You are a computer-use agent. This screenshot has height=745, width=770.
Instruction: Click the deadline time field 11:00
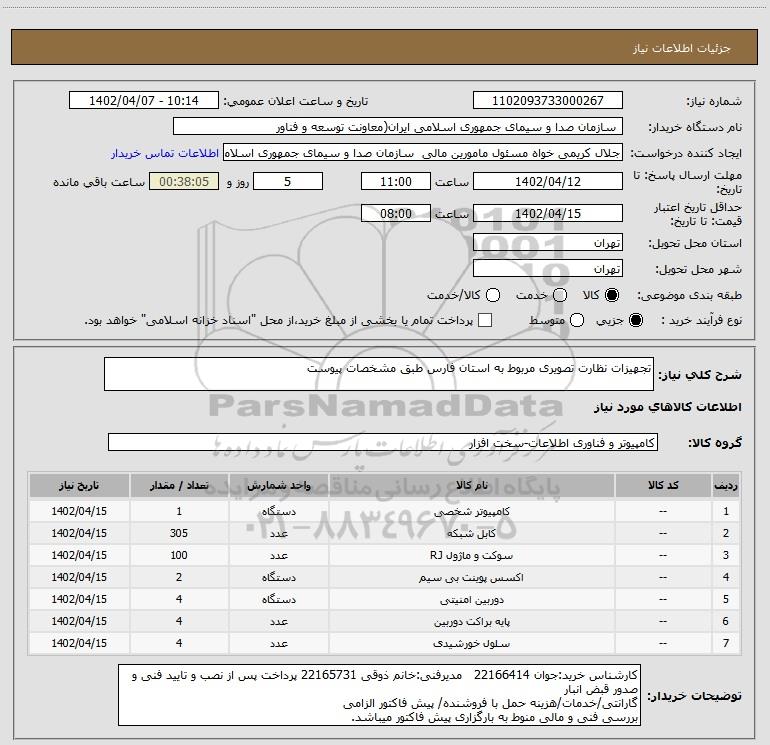(396, 182)
